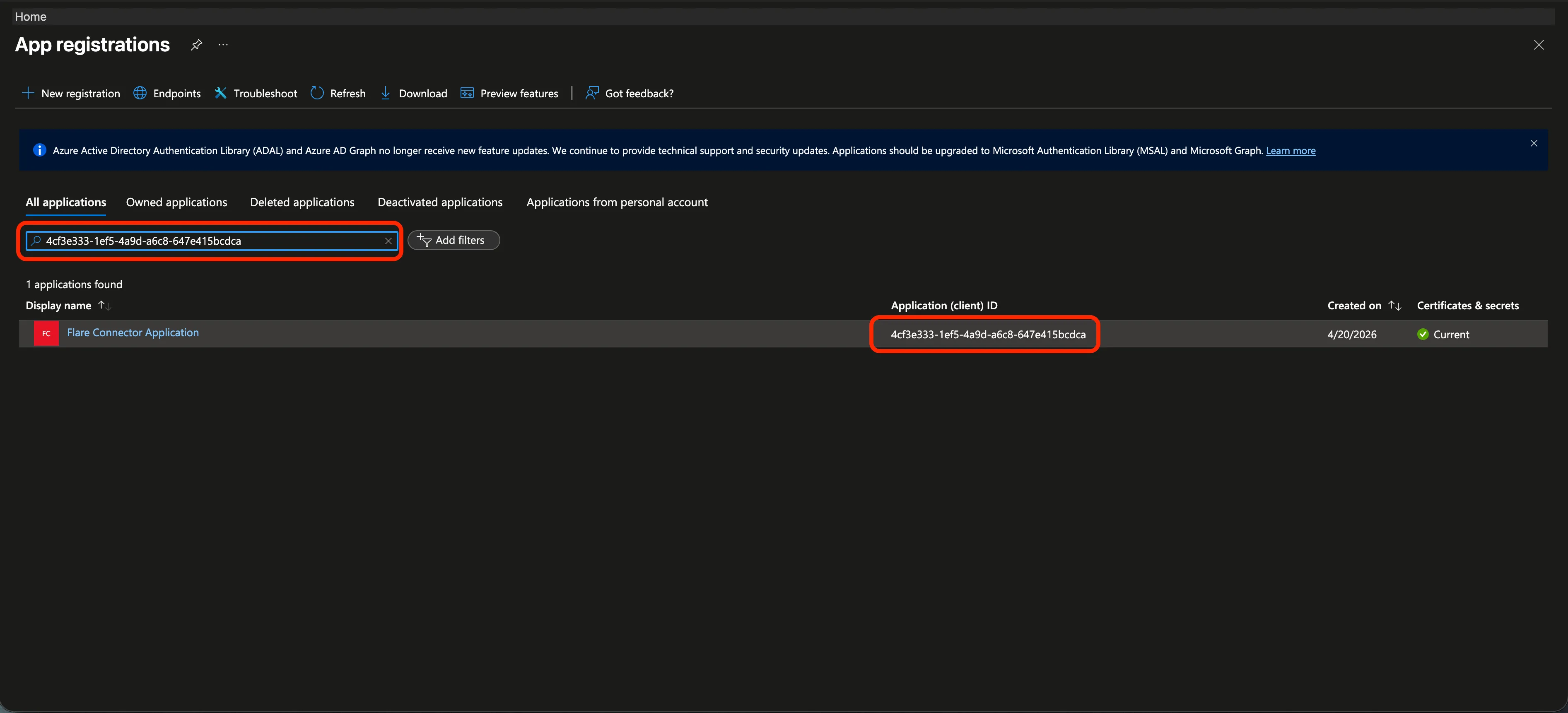Click Got feedback?

coord(630,93)
